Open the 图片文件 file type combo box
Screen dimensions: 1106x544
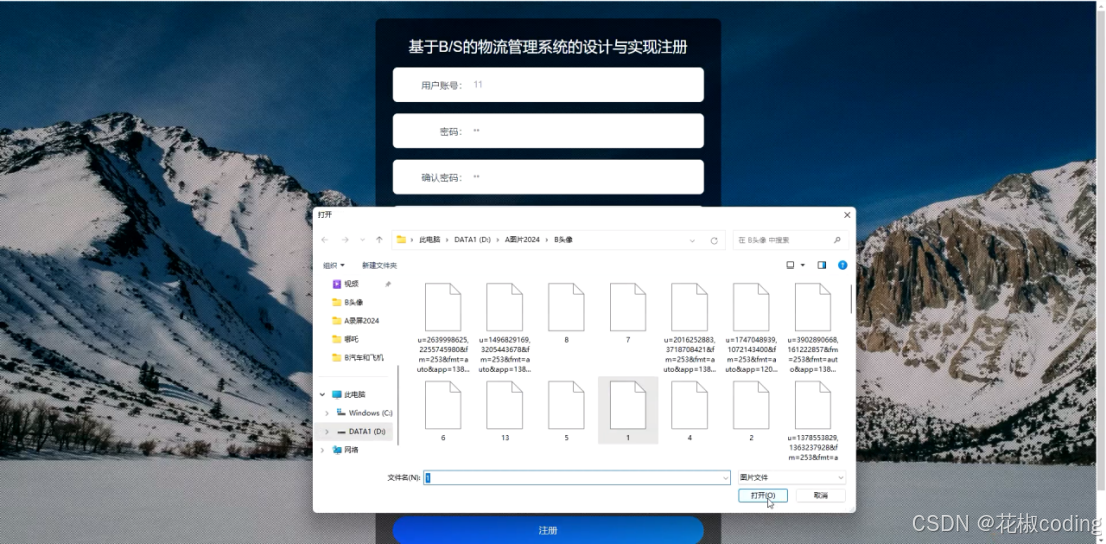(x=791, y=478)
